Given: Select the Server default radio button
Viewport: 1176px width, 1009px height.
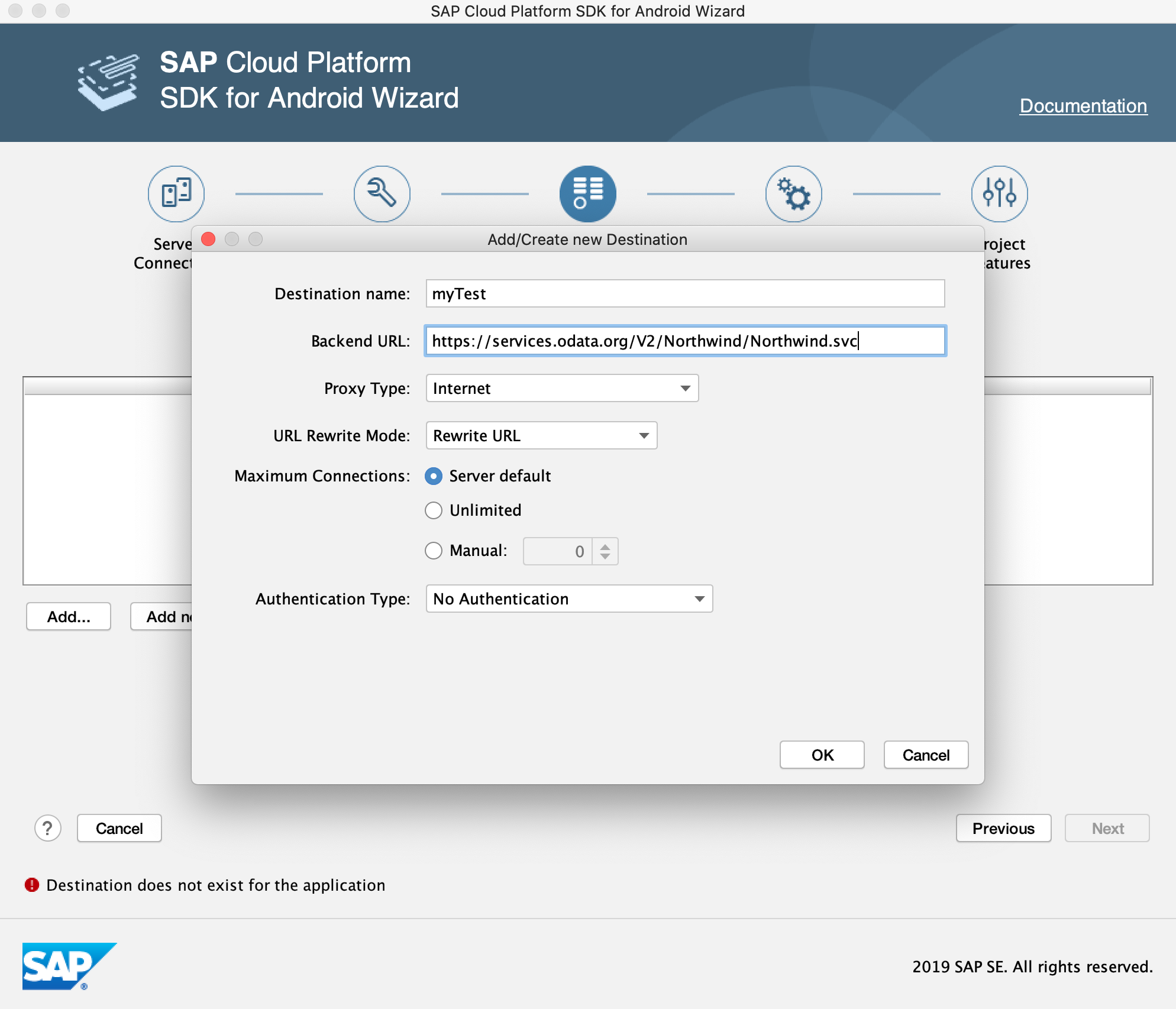Looking at the screenshot, I should 434,476.
